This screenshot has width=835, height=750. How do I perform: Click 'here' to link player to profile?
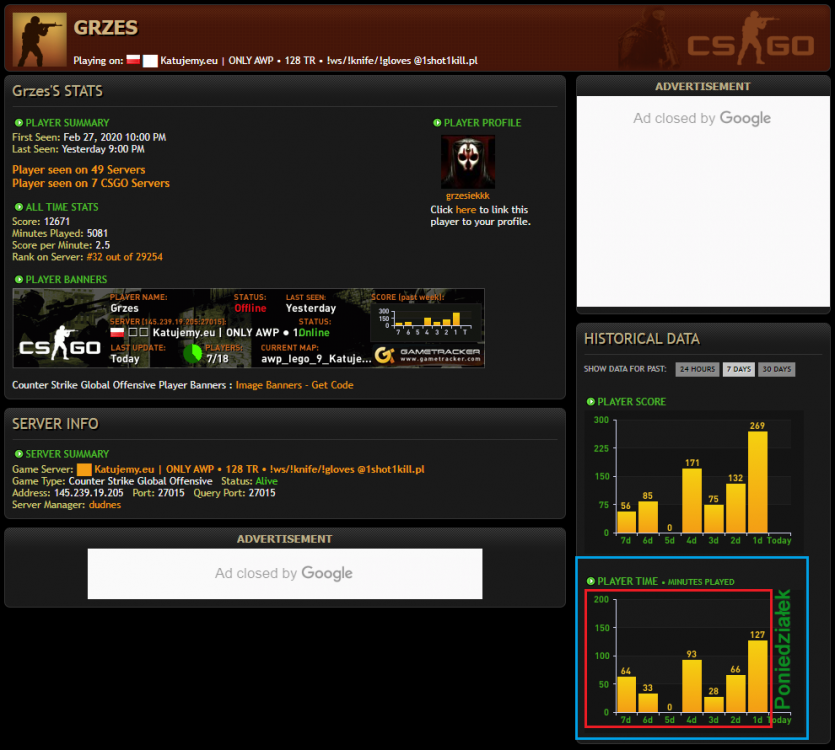tap(465, 210)
